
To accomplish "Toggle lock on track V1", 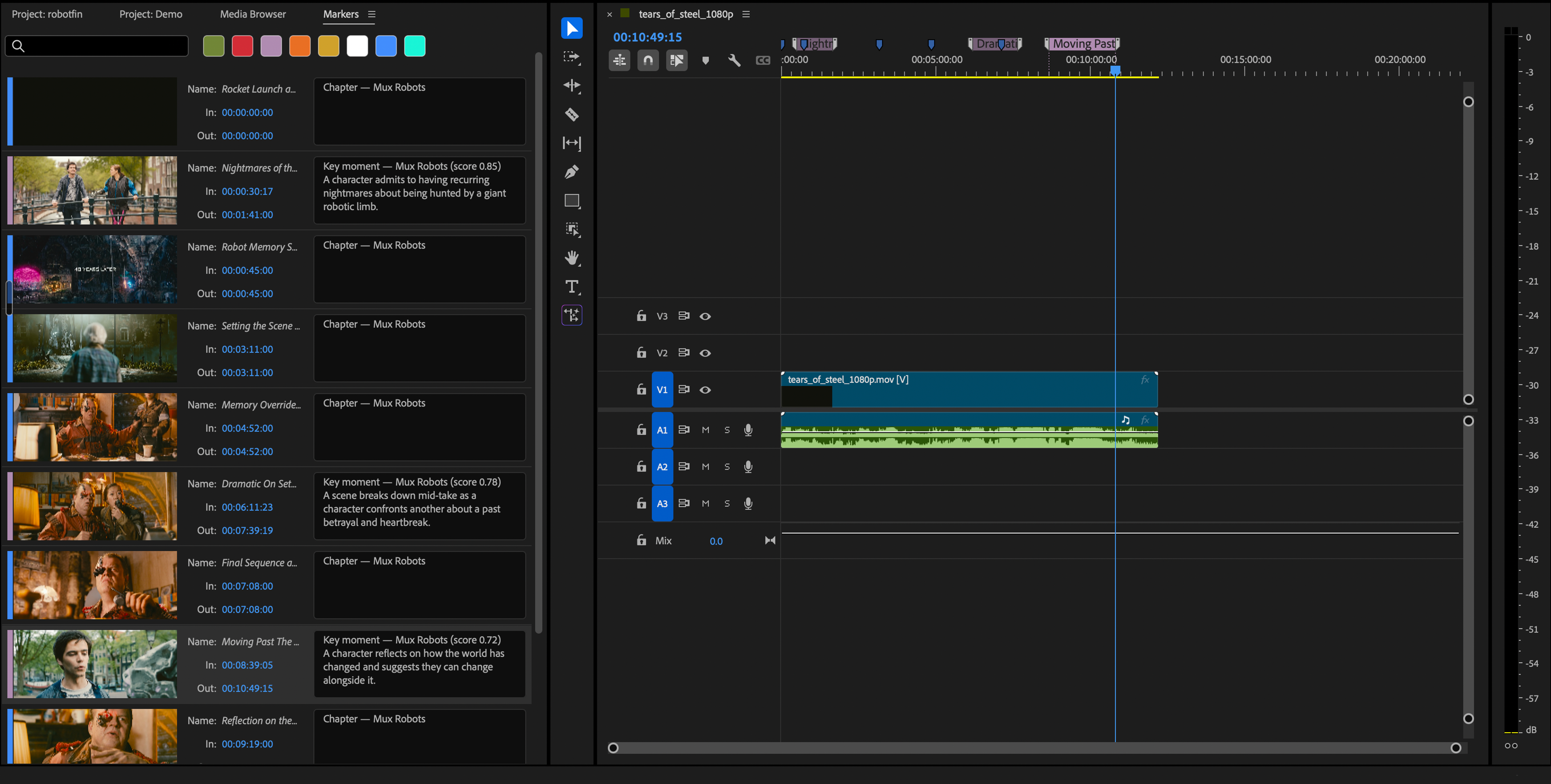I will [x=641, y=389].
